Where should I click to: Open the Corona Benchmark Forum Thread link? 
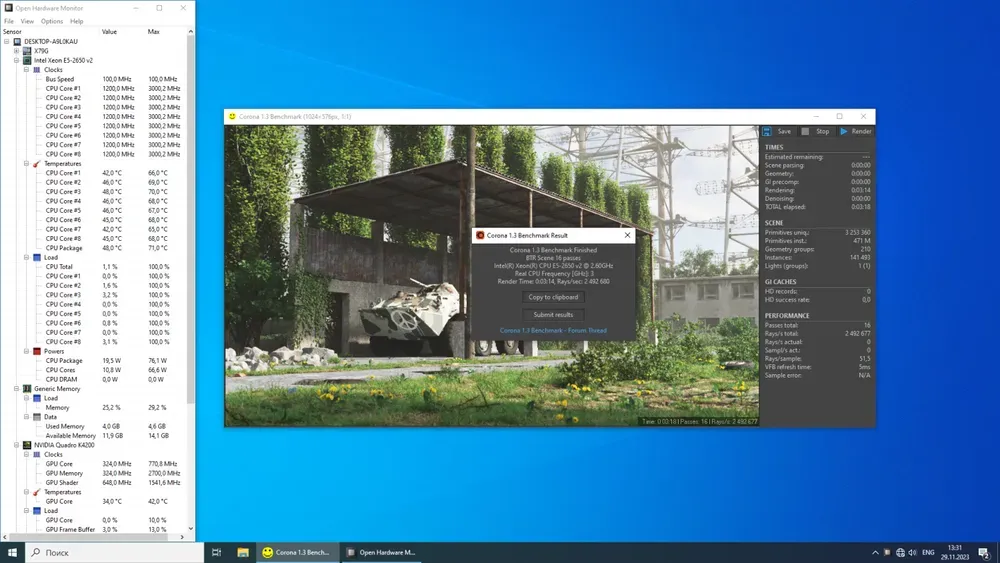point(552,330)
